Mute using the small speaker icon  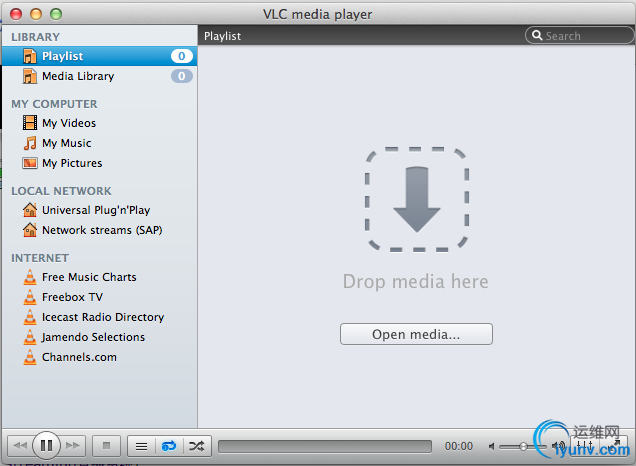492,446
